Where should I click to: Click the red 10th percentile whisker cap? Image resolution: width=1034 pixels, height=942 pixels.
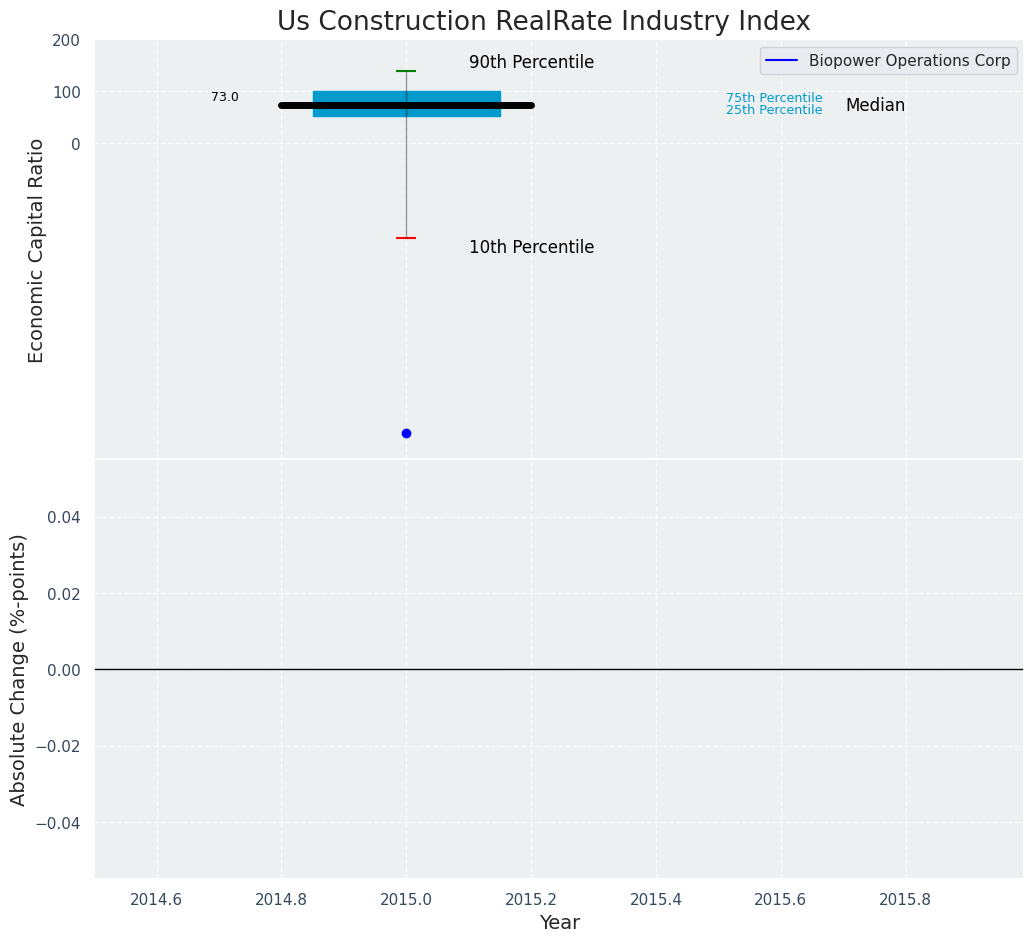point(406,238)
